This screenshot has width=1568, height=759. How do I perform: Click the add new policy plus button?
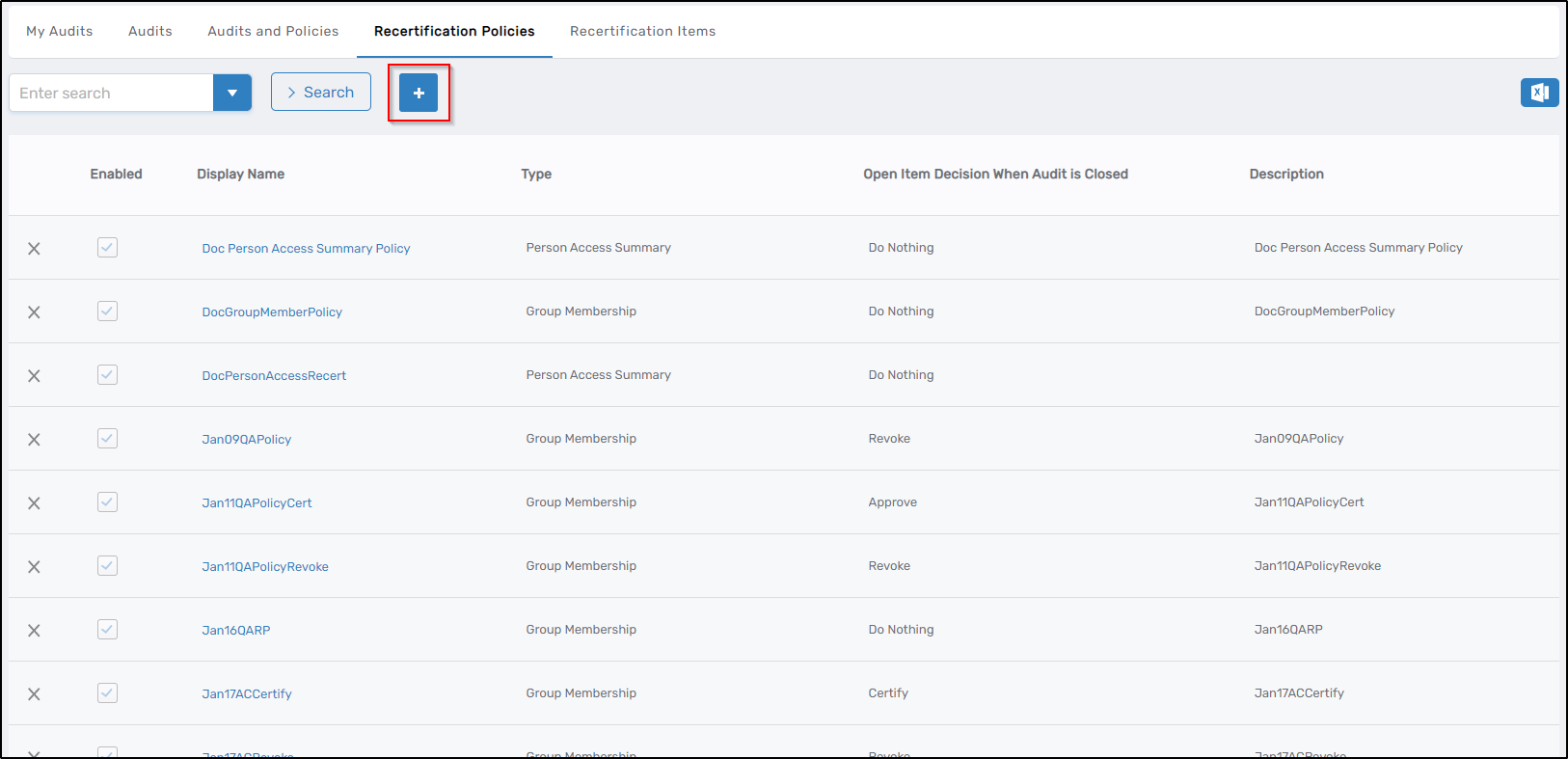[x=419, y=93]
